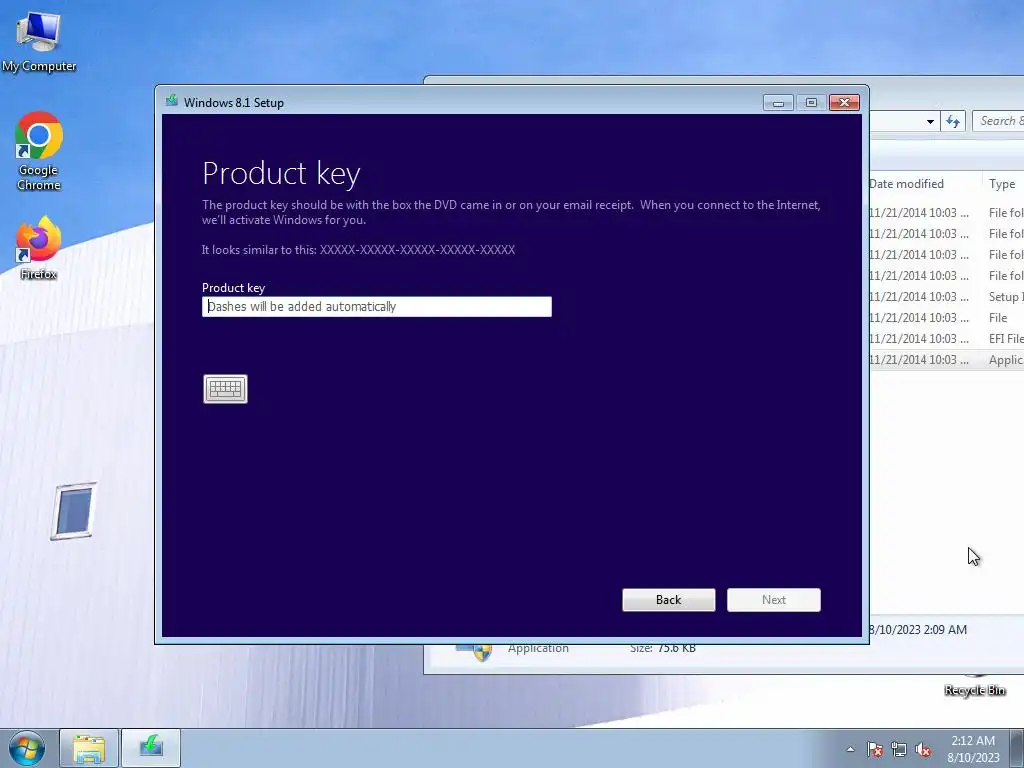
Task: Launch Google Chrome from desktop
Action: pos(39,152)
